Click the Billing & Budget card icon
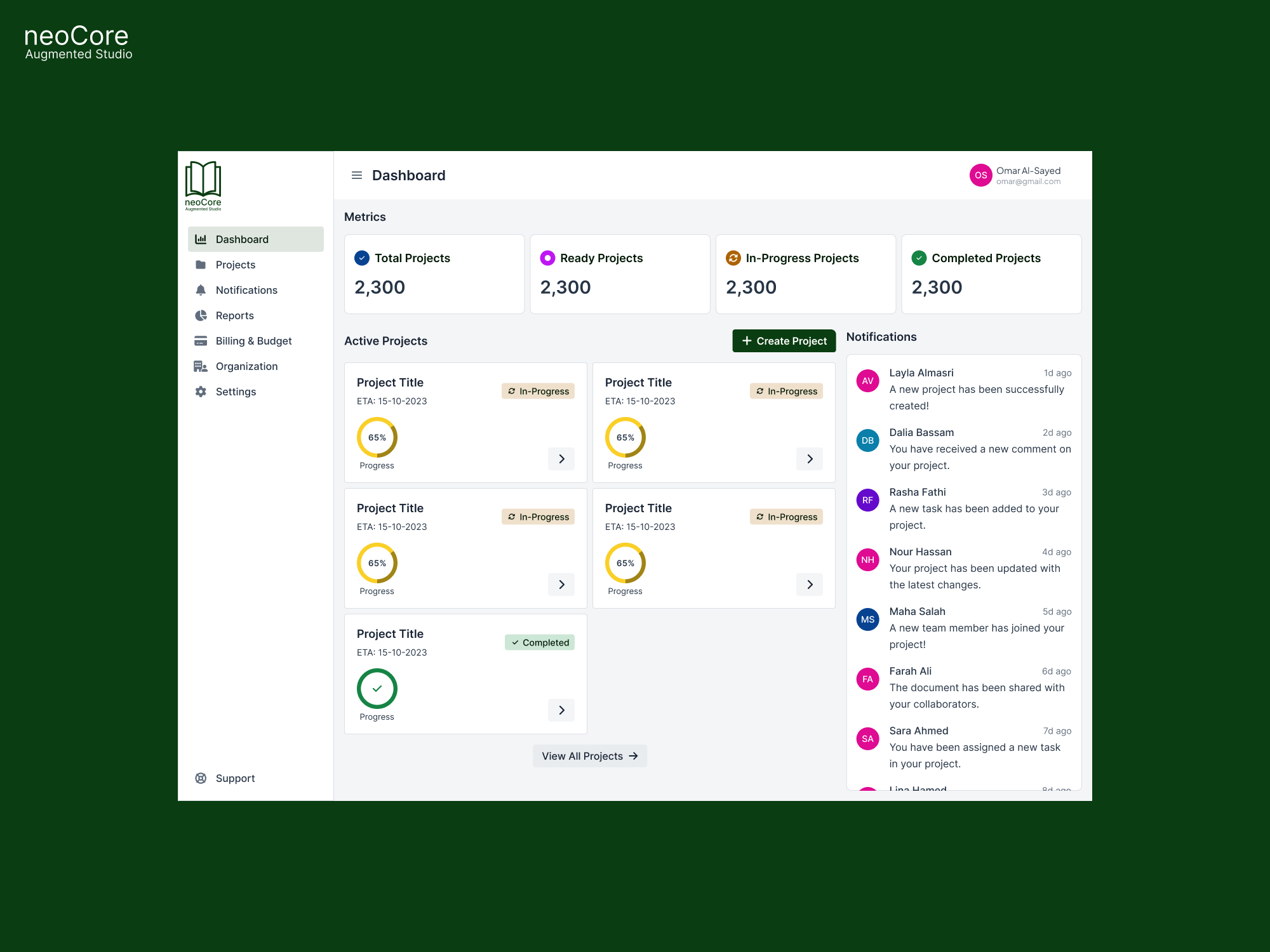The image size is (1270, 952). pos(201,341)
